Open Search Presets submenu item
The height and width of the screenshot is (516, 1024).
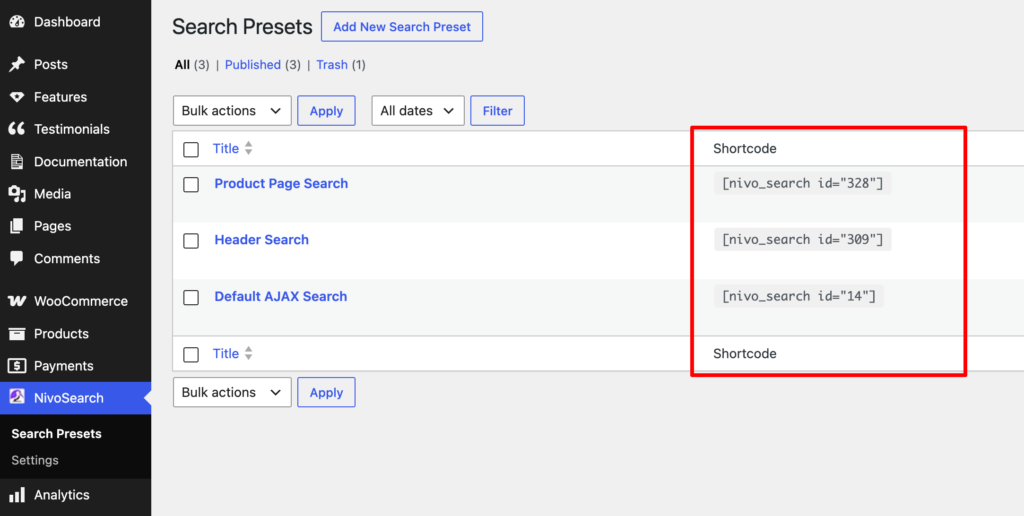[56, 434]
